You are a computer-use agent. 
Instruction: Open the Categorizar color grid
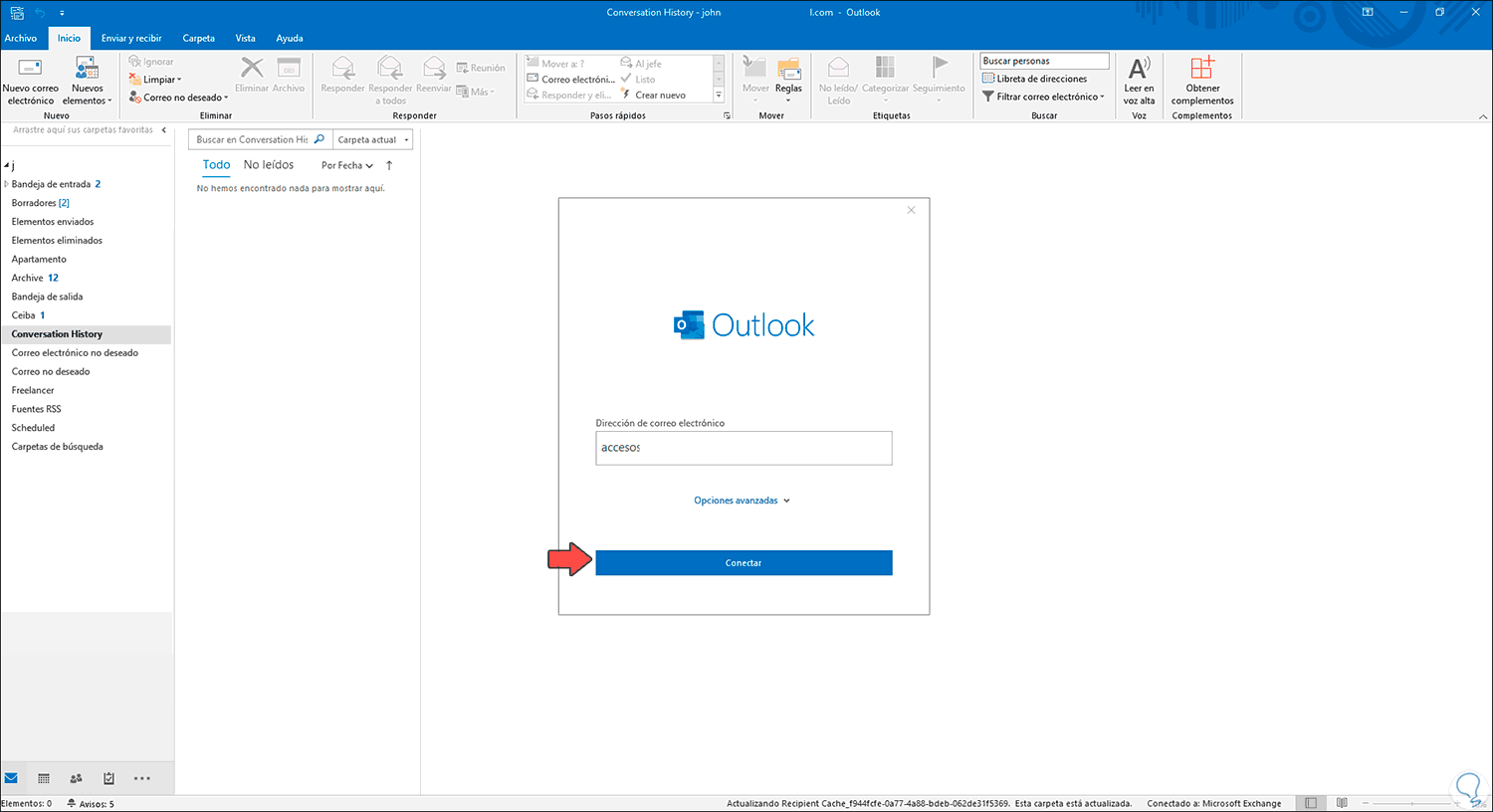pos(885,68)
